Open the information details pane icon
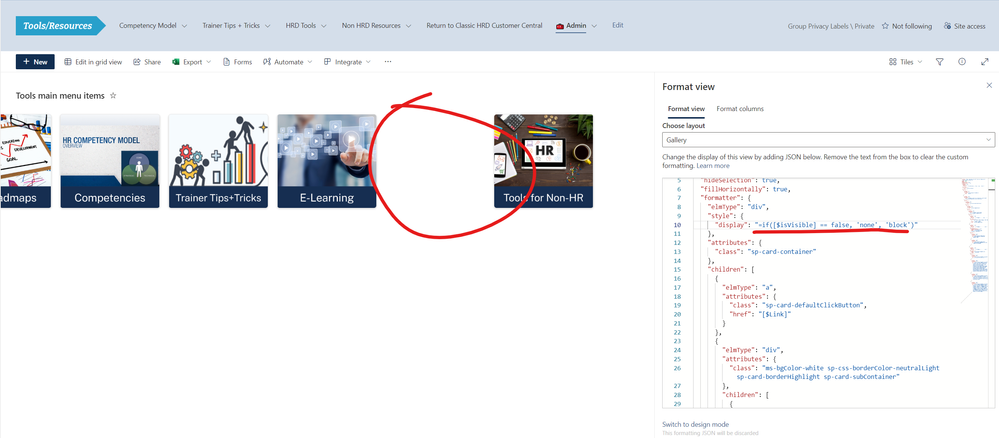Image resolution: width=999 pixels, height=438 pixels. (x=962, y=62)
